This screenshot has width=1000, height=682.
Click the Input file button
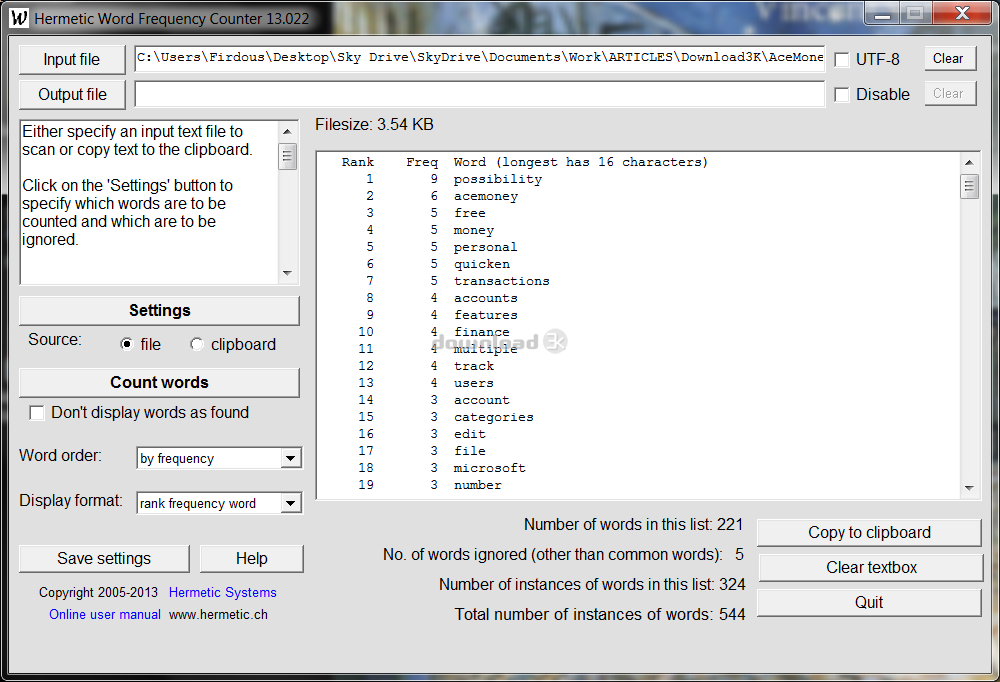(71, 59)
